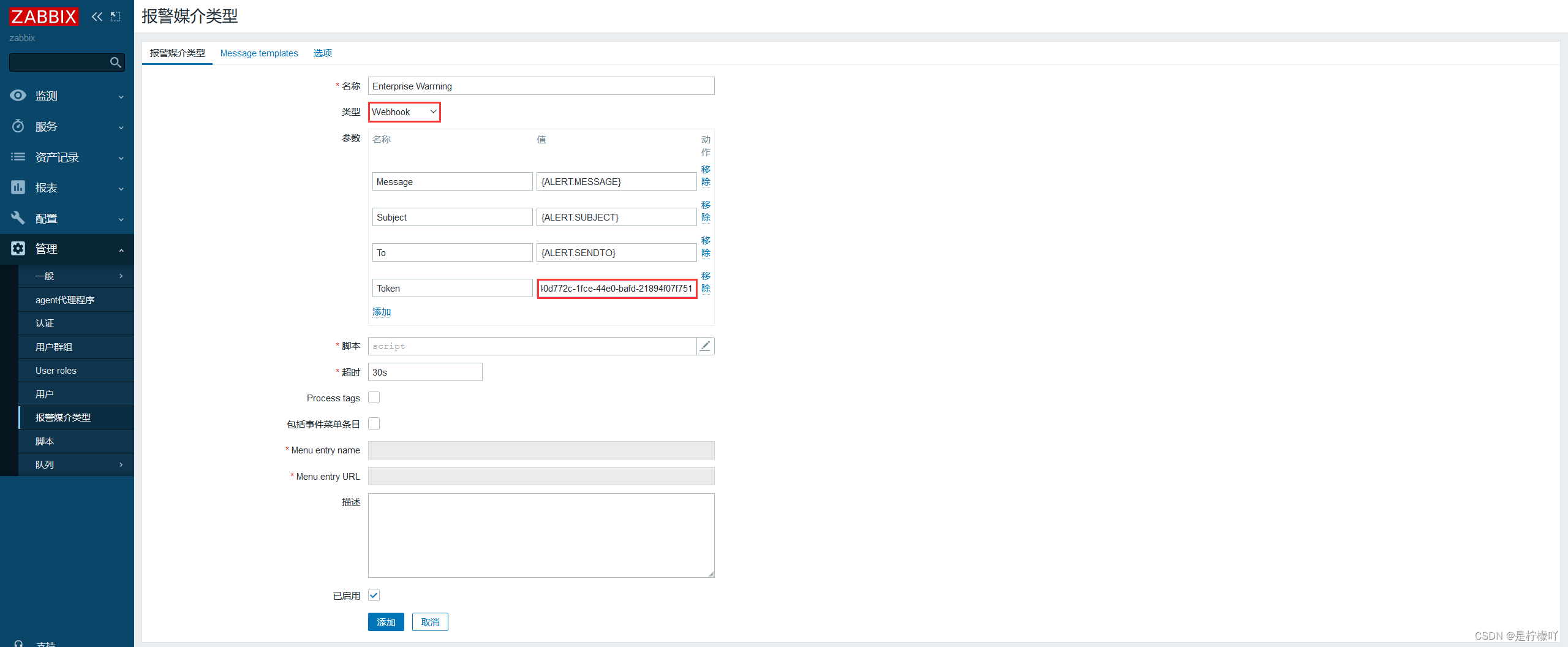1568x647 pixels.
Task: Click the Subject parameter name field
Action: pos(452,217)
